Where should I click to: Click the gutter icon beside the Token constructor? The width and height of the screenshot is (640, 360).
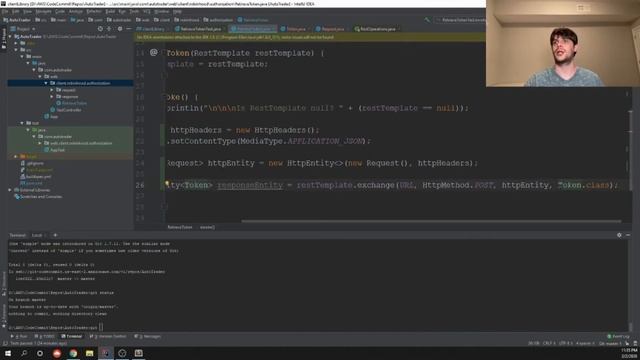[x=153, y=52]
